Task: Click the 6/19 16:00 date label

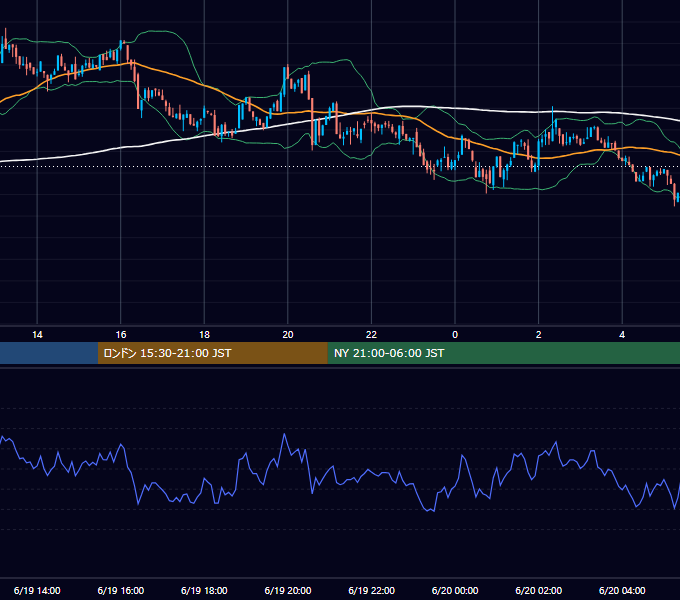Action: [121, 590]
